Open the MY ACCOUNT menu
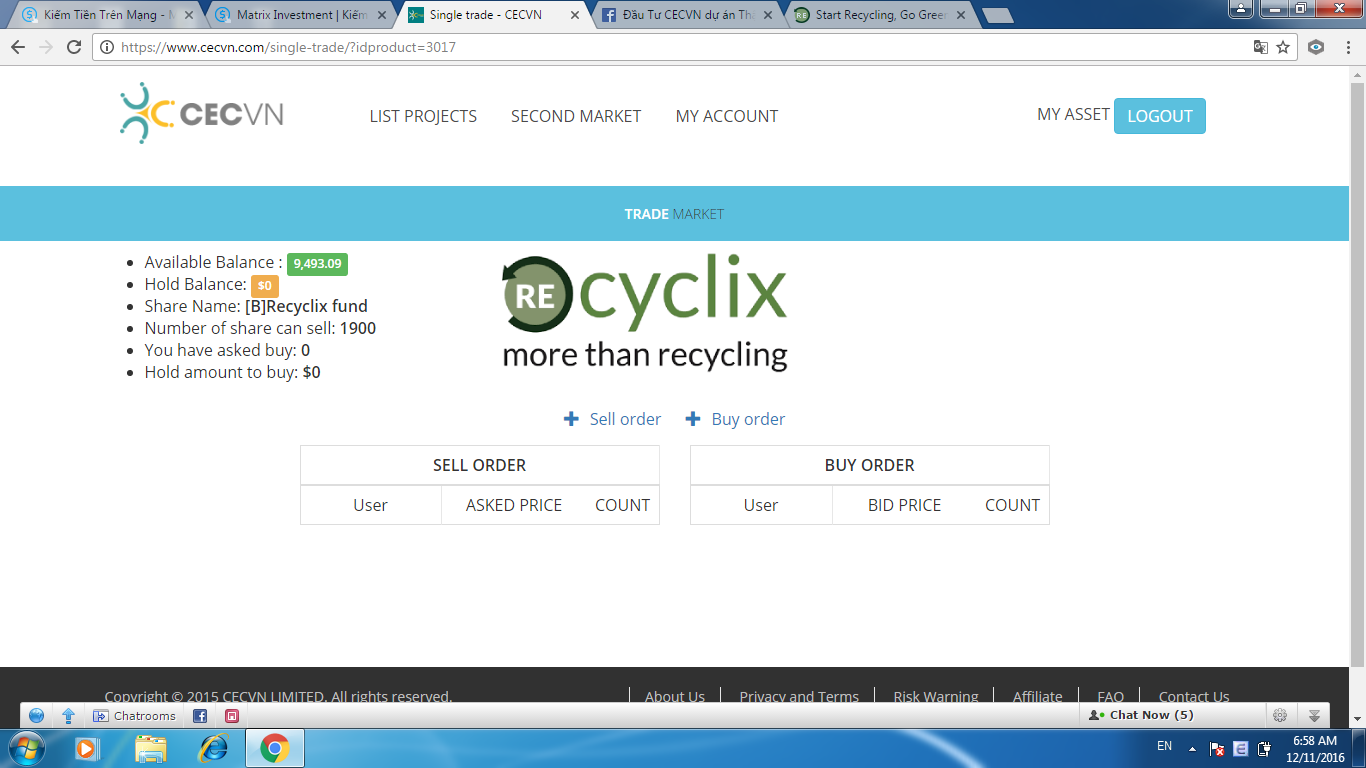This screenshot has width=1366, height=768. [x=727, y=116]
